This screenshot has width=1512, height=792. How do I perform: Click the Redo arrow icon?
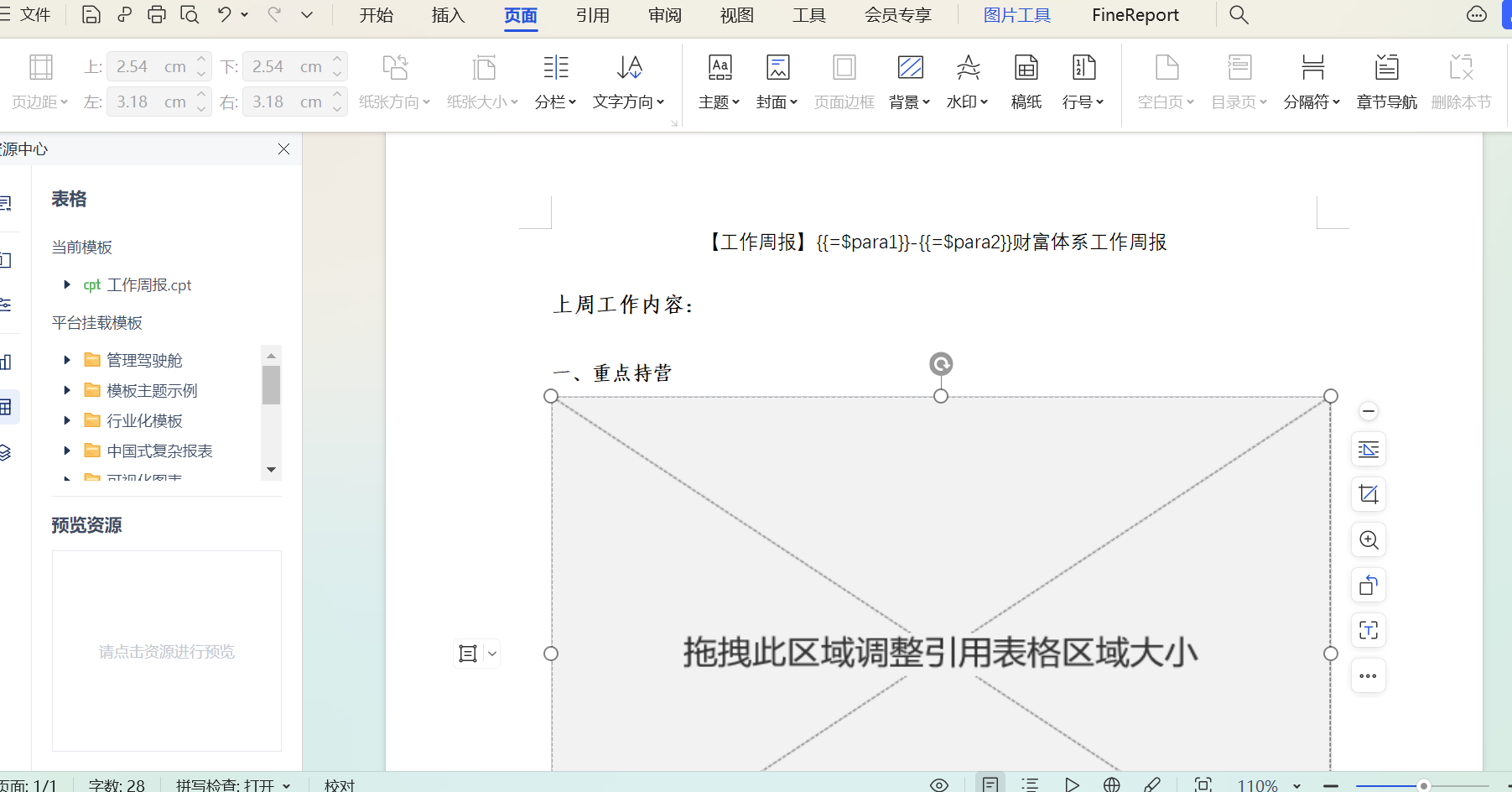pyautogui.click(x=274, y=14)
